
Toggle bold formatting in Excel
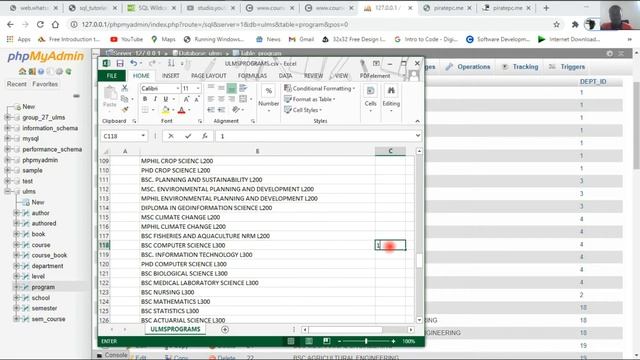click(x=145, y=99)
